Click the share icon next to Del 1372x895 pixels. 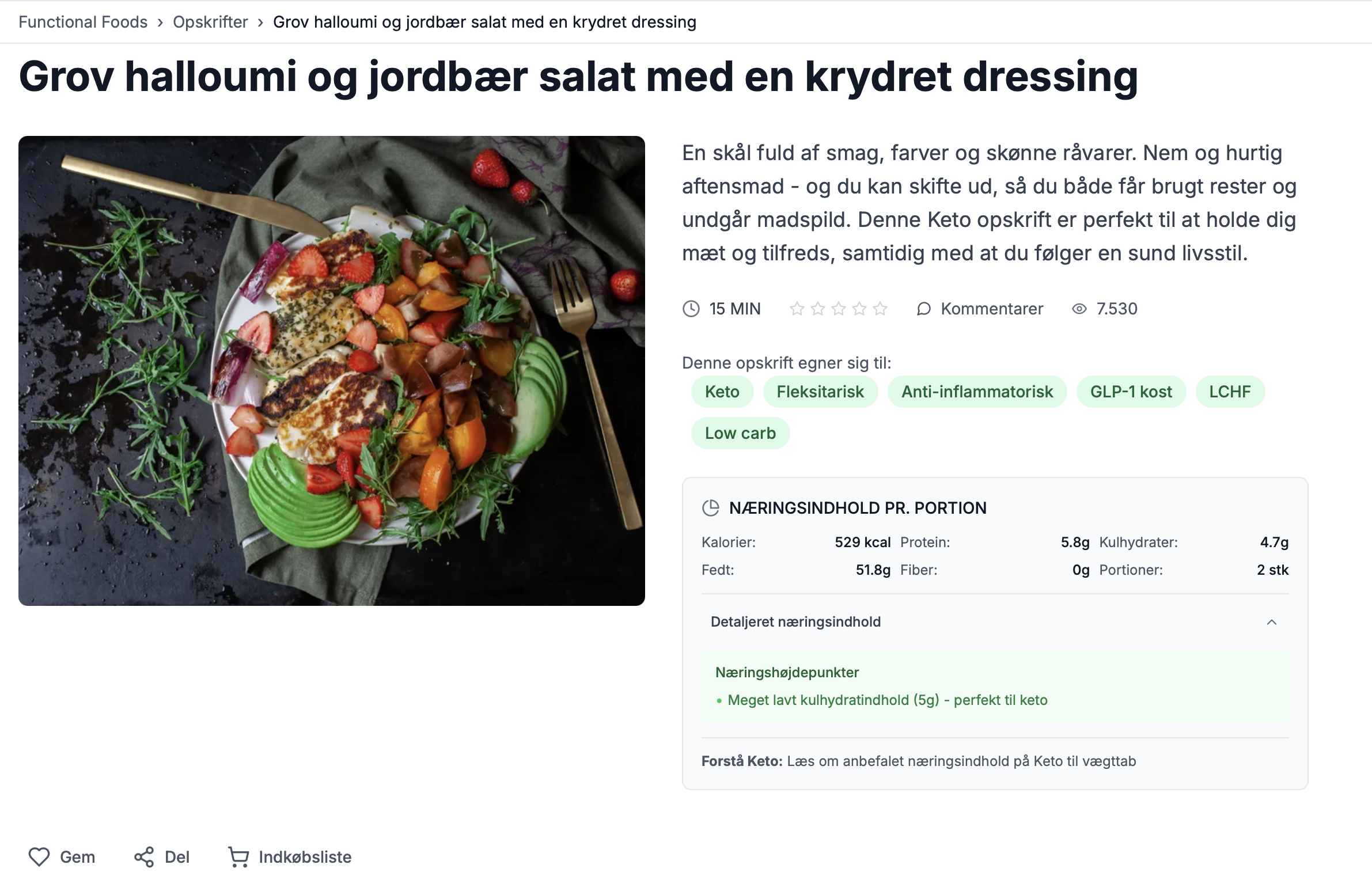click(144, 857)
